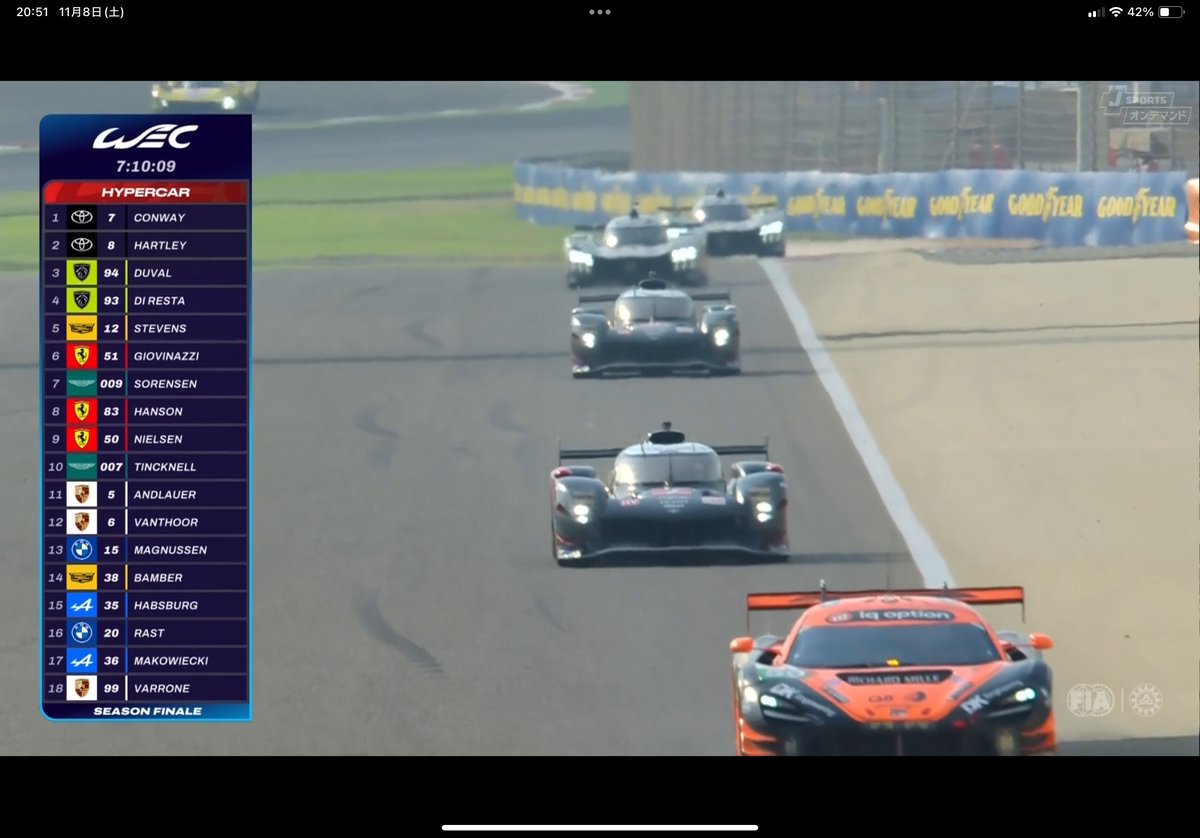Open the ellipsis control at top center
Screen dimensions: 1200x838
[599, 14]
